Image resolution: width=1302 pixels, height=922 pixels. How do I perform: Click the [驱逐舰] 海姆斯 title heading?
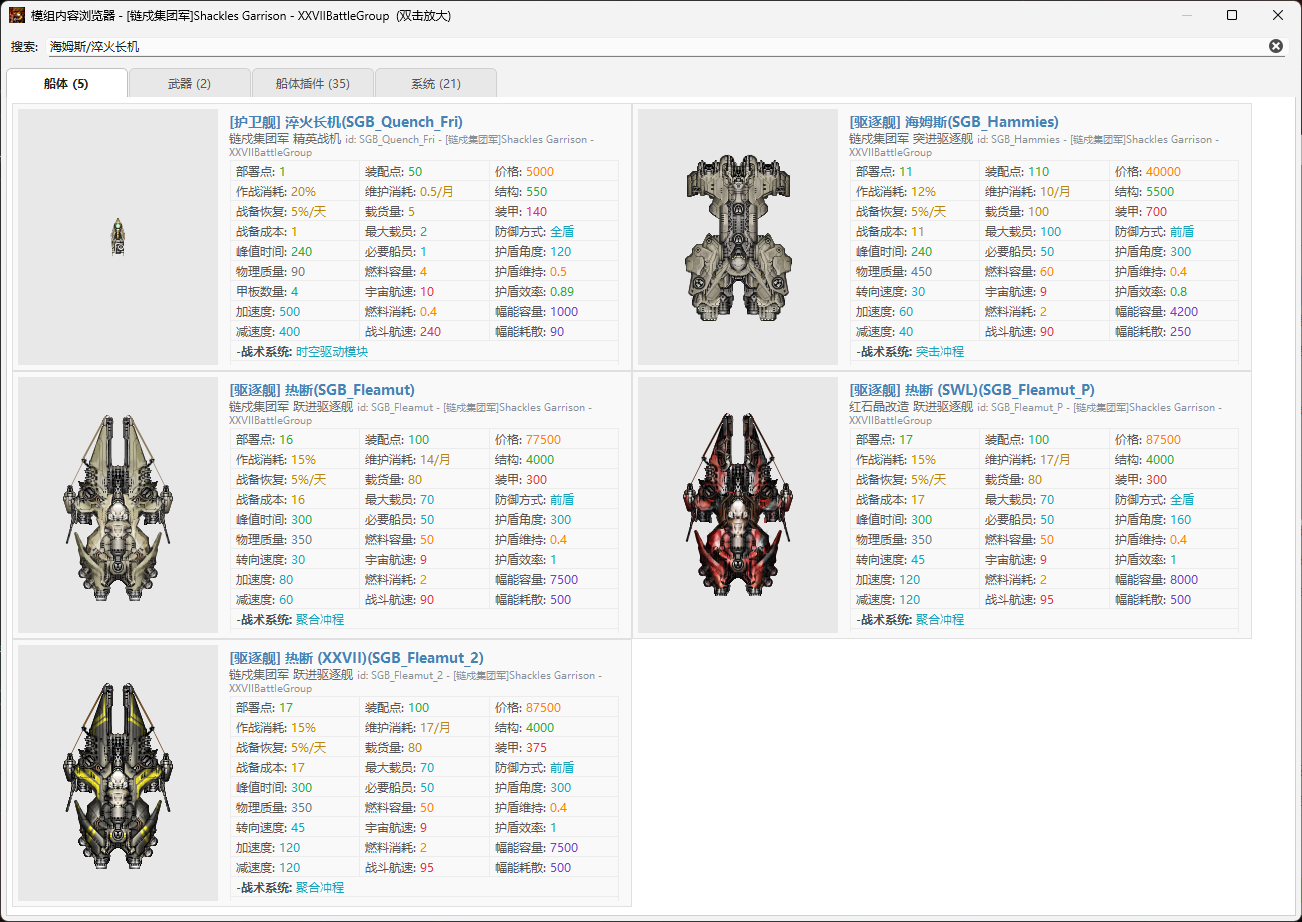pos(953,122)
